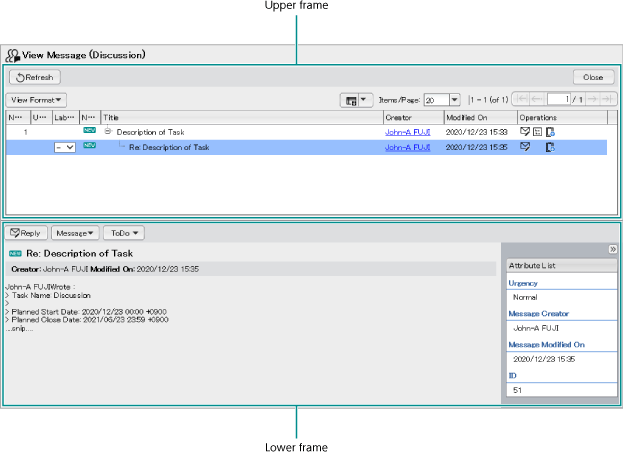This screenshot has height=455, width=623.
Task: Open the Message menu in lower frame
Action: pos(75,232)
